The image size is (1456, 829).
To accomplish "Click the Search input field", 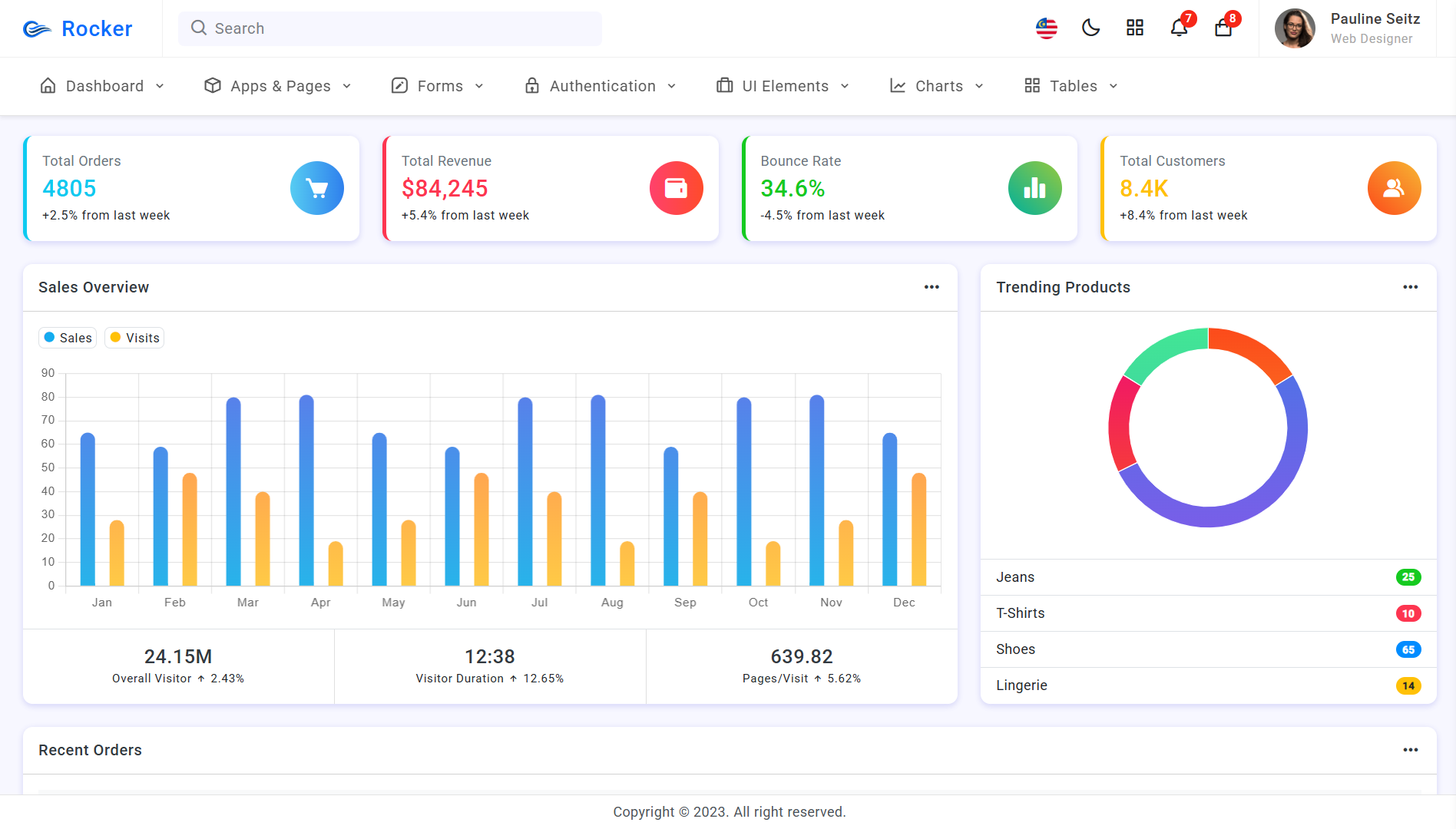I will [x=390, y=28].
